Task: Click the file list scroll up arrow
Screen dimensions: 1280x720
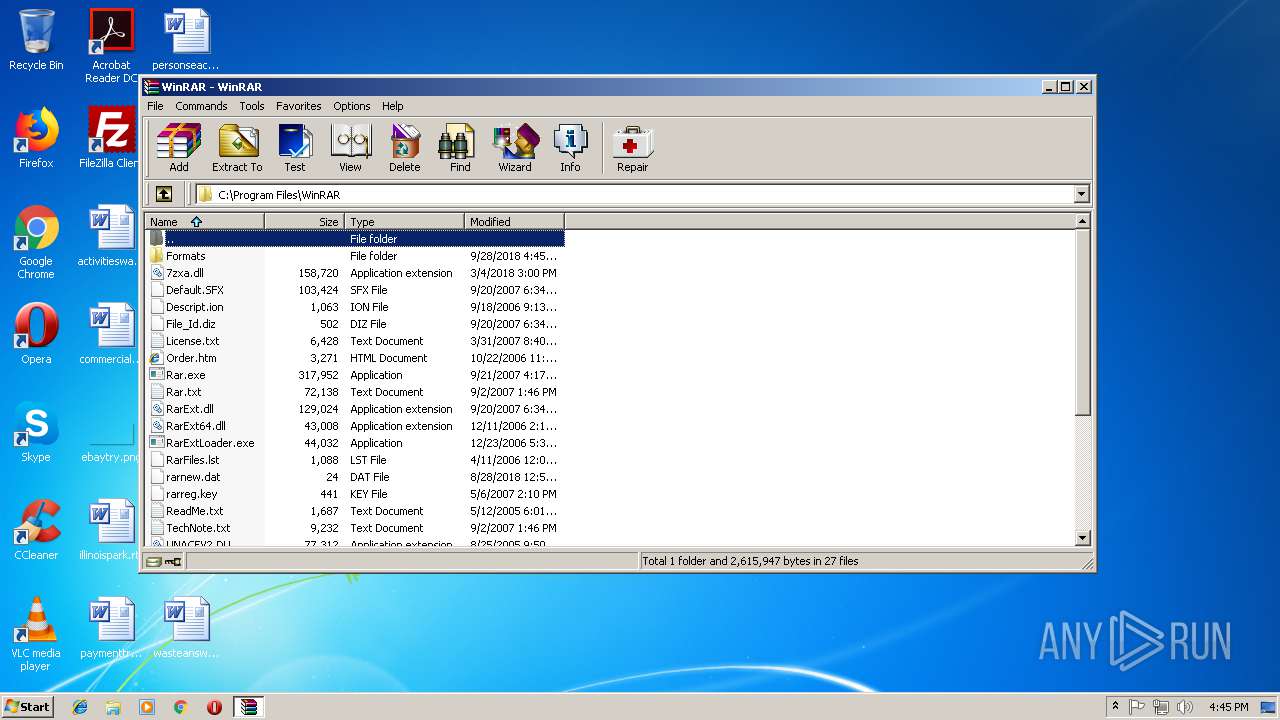Action: (x=1082, y=221)
